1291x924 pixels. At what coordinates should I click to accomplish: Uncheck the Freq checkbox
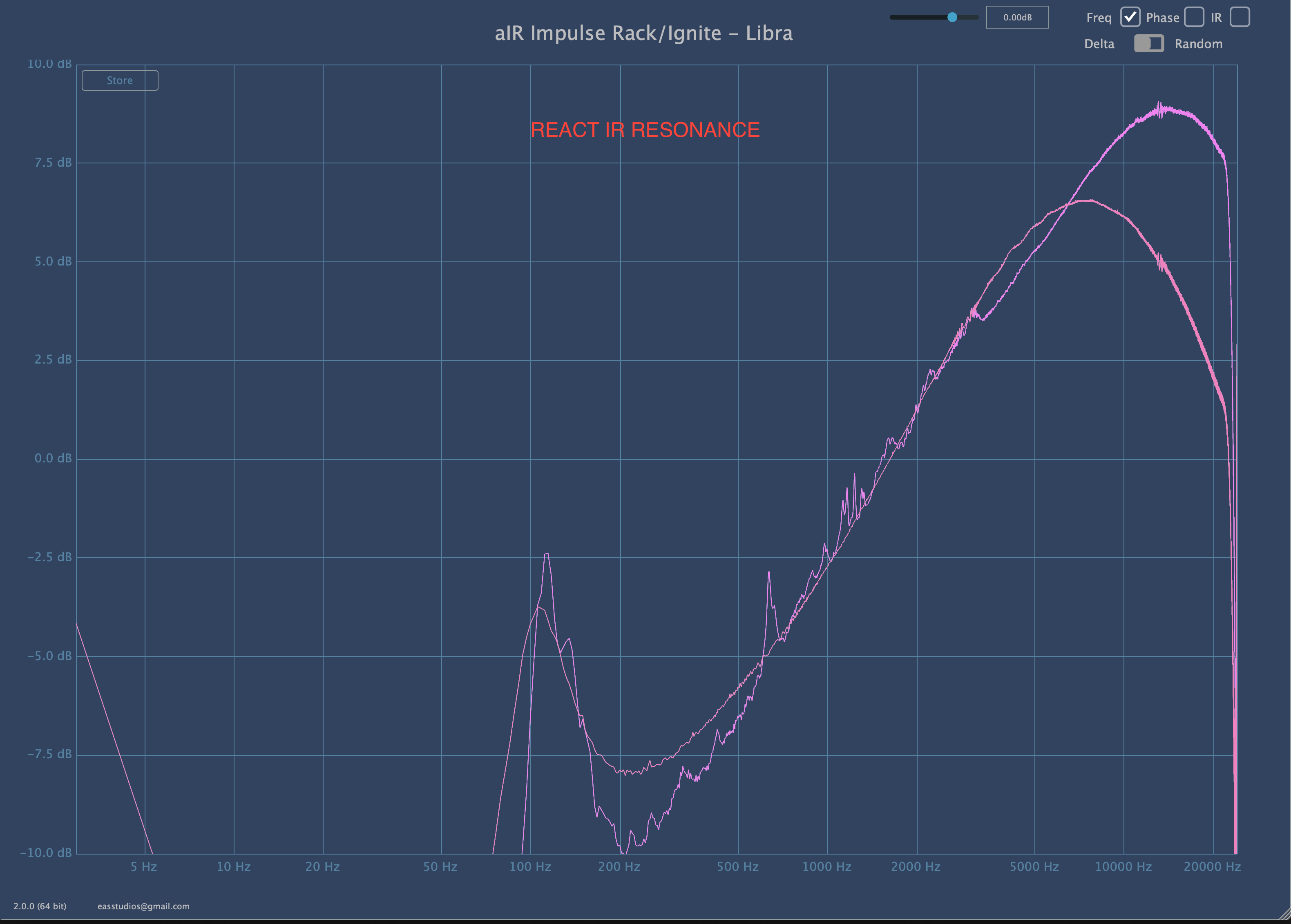[1130, 17]
